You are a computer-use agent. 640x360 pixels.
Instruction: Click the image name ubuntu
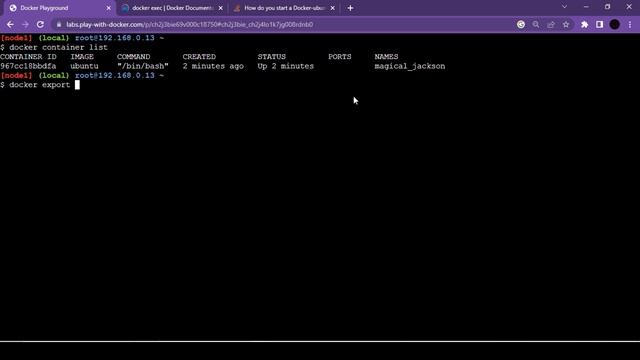tap(84, 66)
